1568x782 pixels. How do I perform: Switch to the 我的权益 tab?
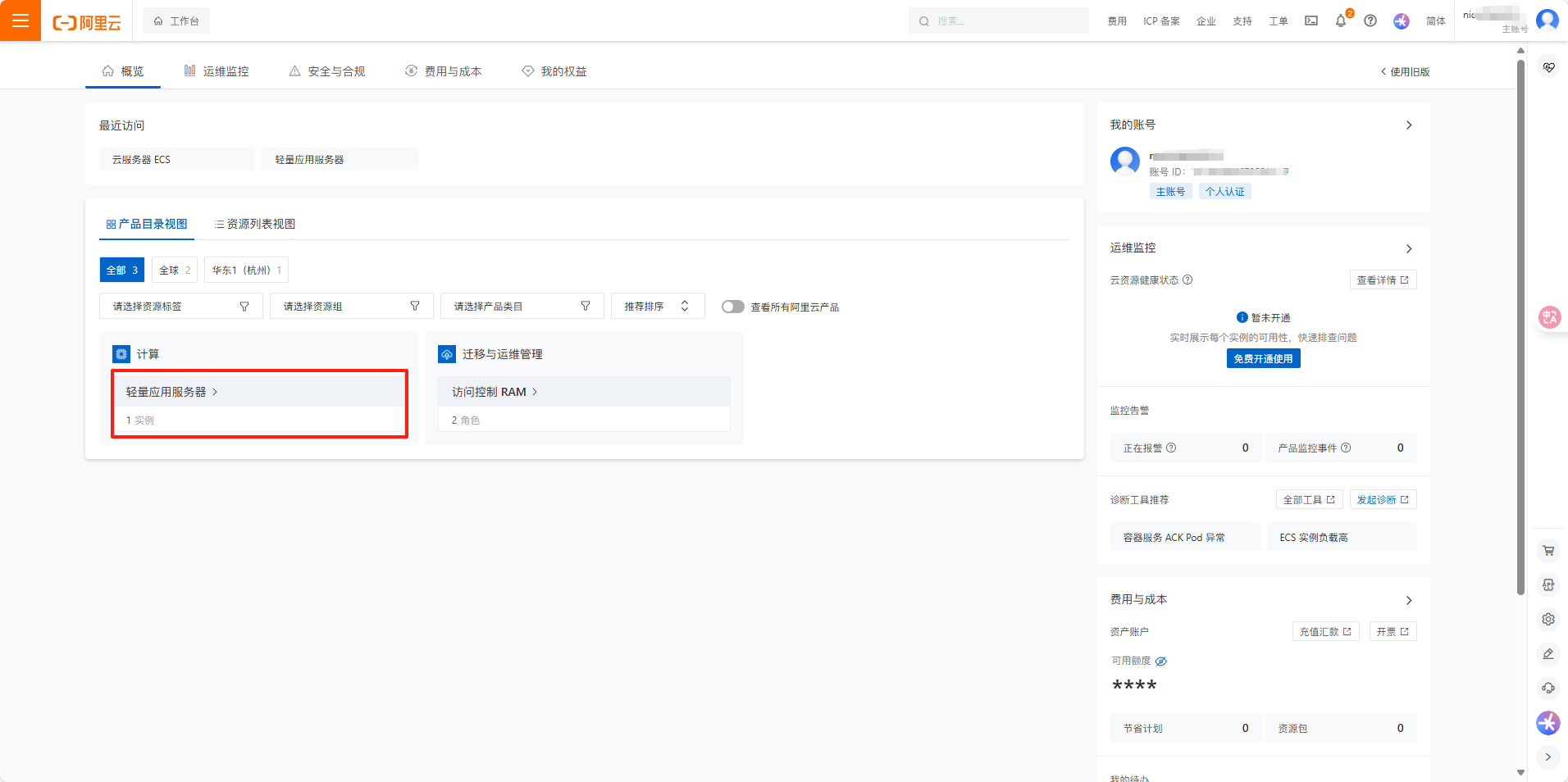click(554, 71)
